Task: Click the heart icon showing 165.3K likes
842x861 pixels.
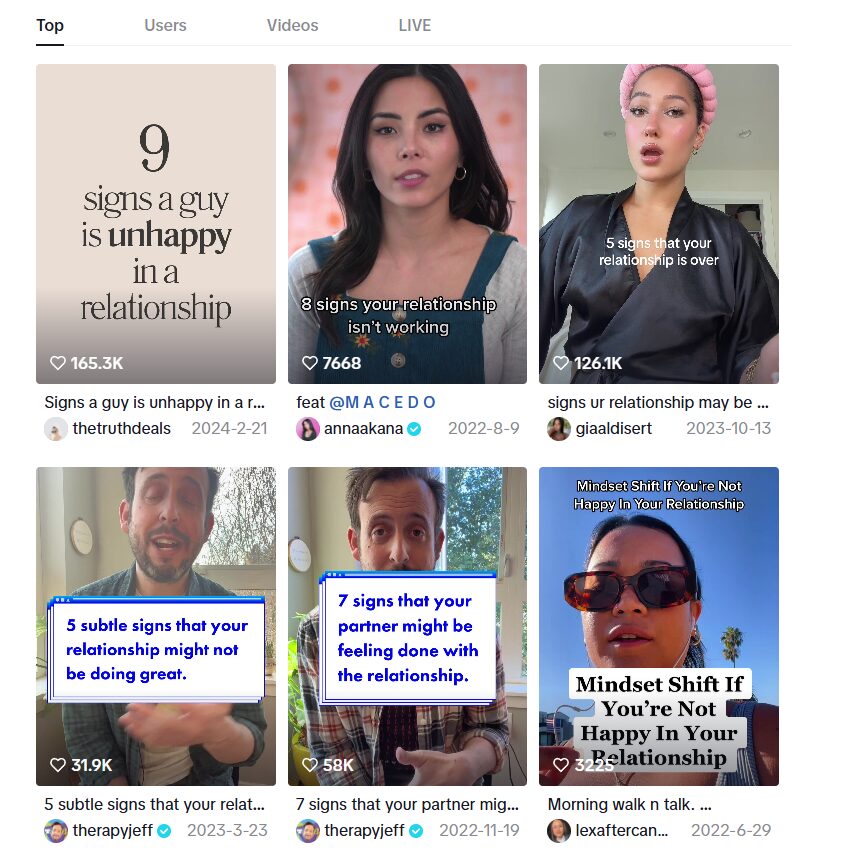Action: (x=58, y=363)
